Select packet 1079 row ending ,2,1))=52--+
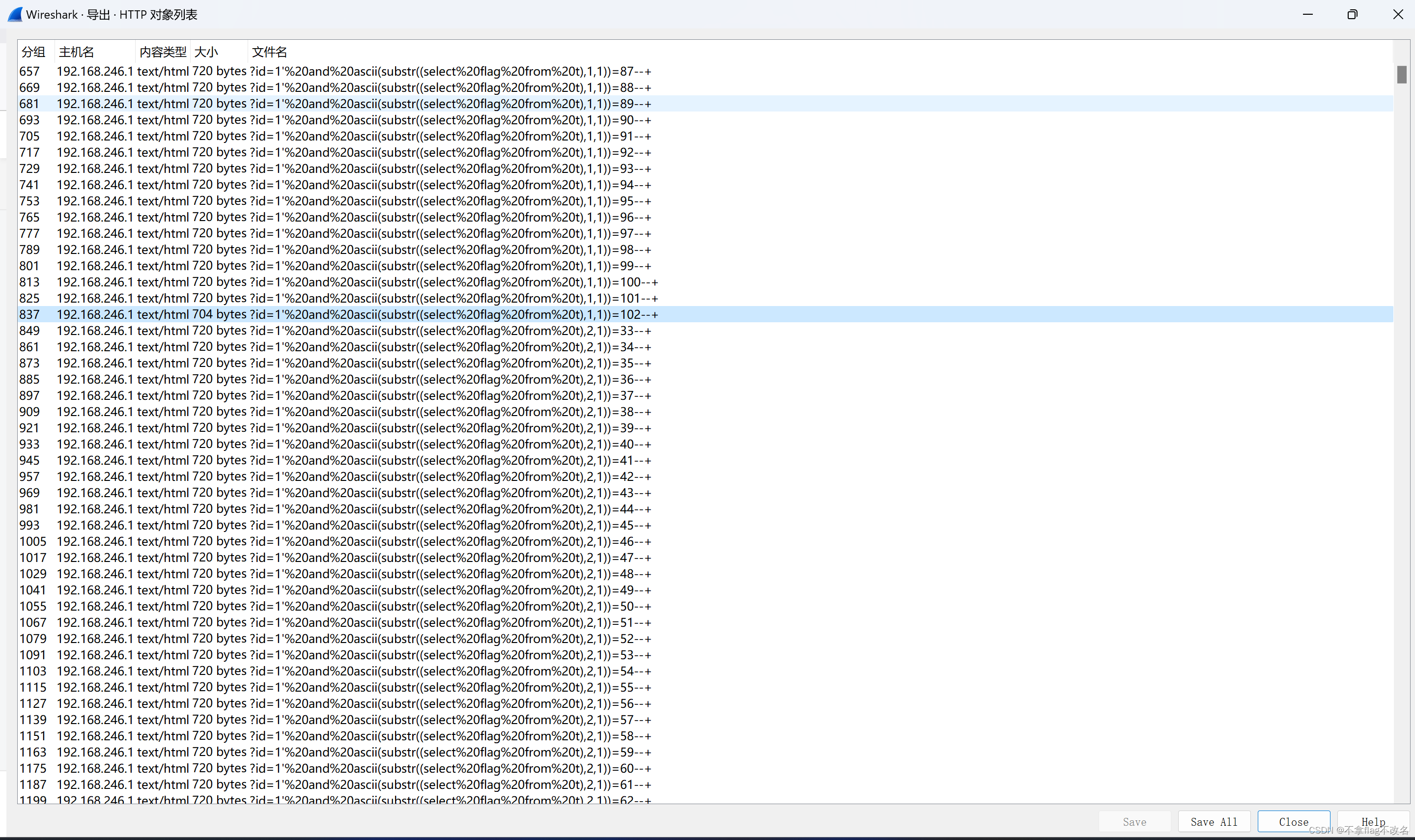 click(705, 639)
